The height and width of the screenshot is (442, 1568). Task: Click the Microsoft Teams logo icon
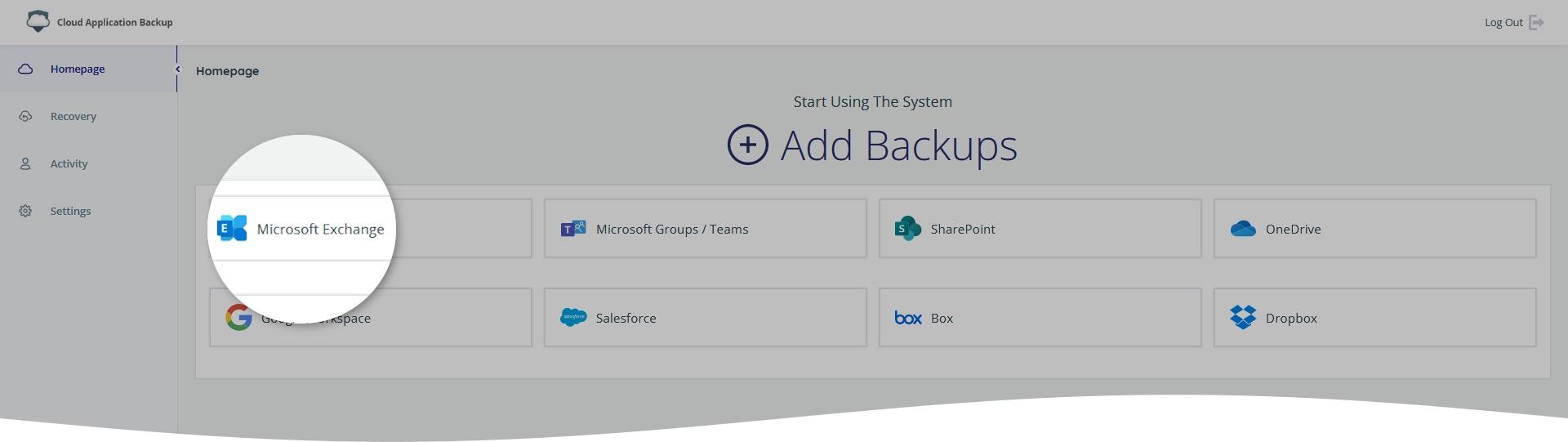[573, 229]
